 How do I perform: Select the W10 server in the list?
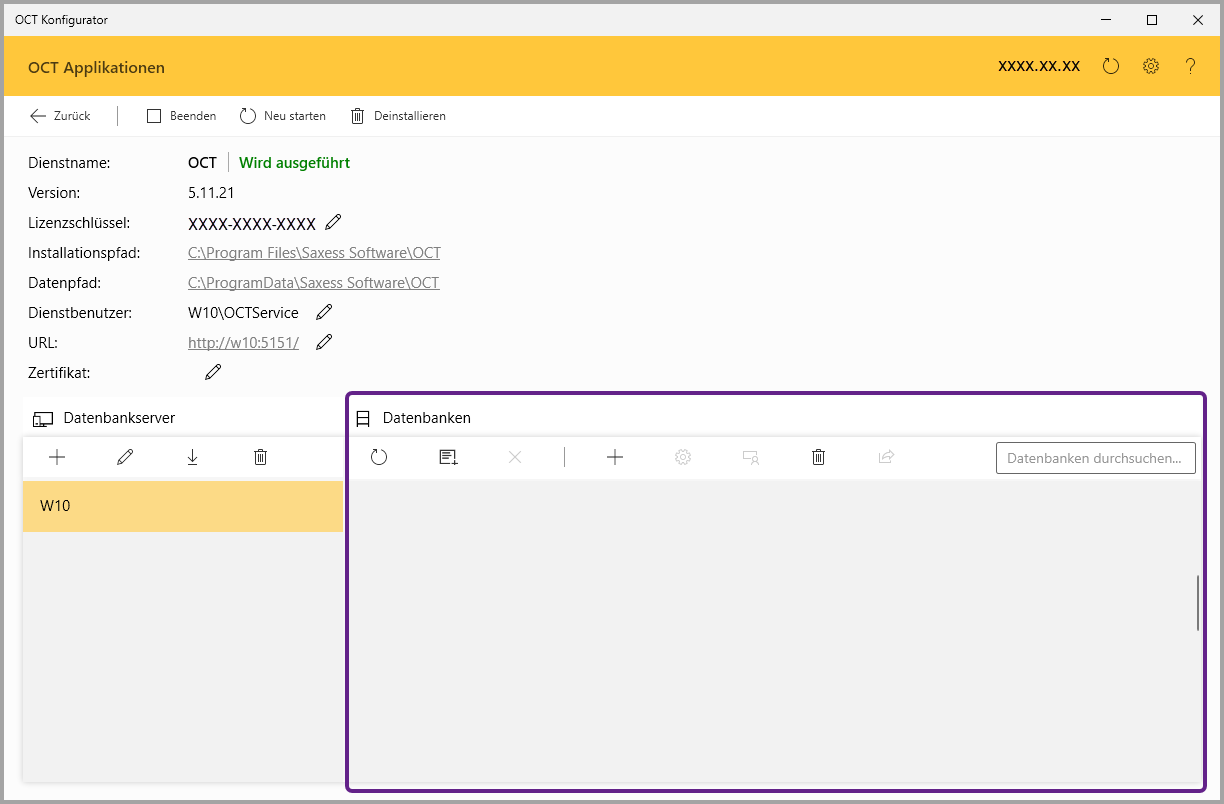coord(182,506)
